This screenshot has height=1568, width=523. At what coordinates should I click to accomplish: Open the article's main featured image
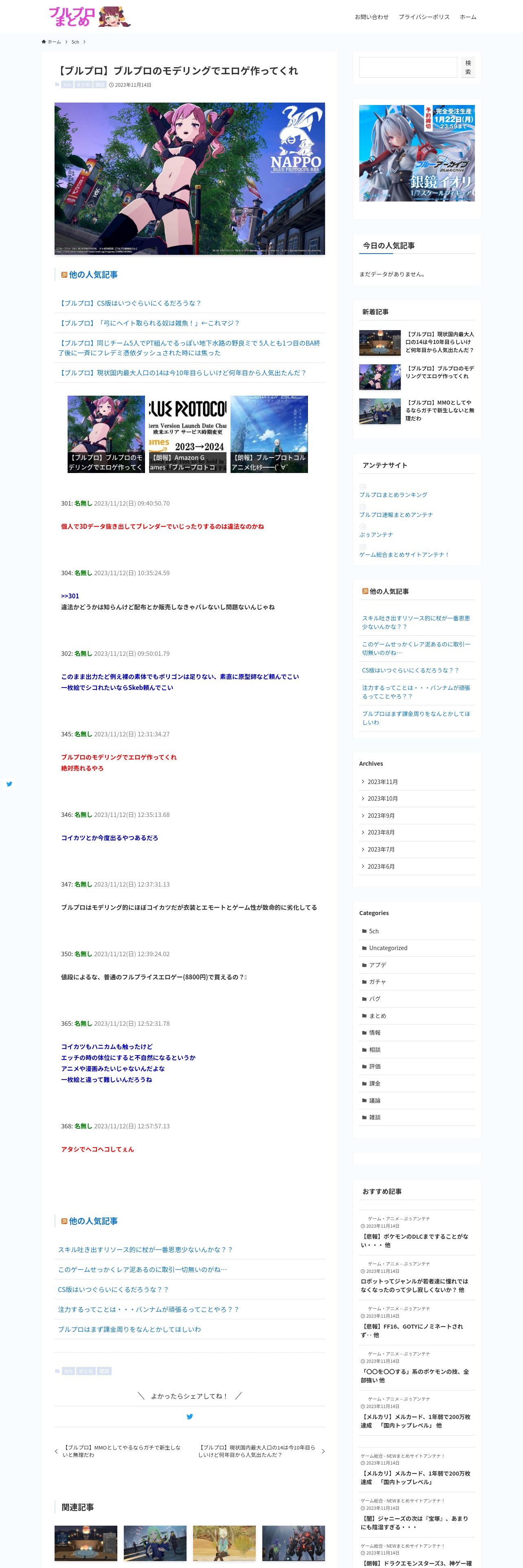[x=189, y=178]
